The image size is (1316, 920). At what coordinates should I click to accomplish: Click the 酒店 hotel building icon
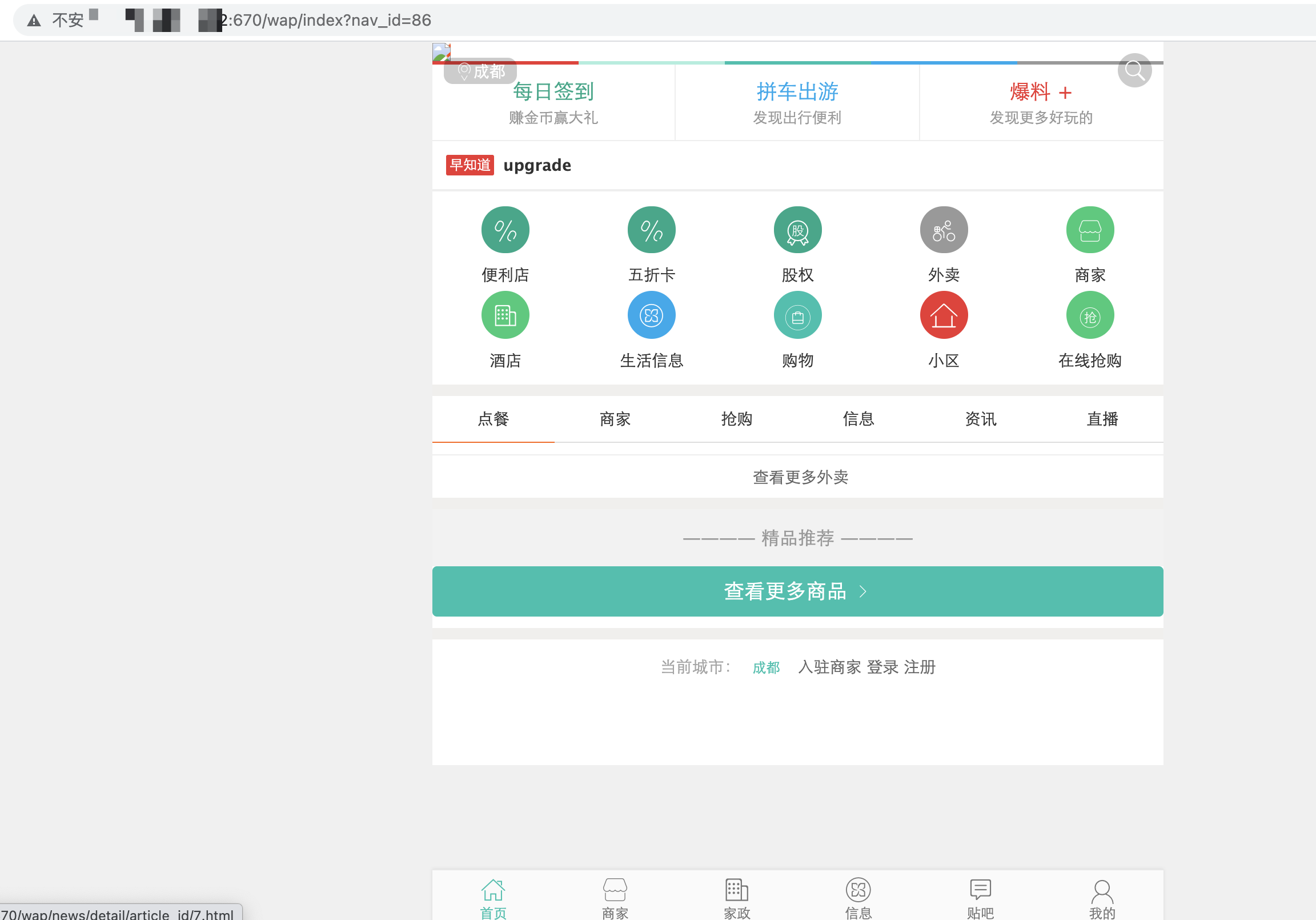tap(505, 315)
